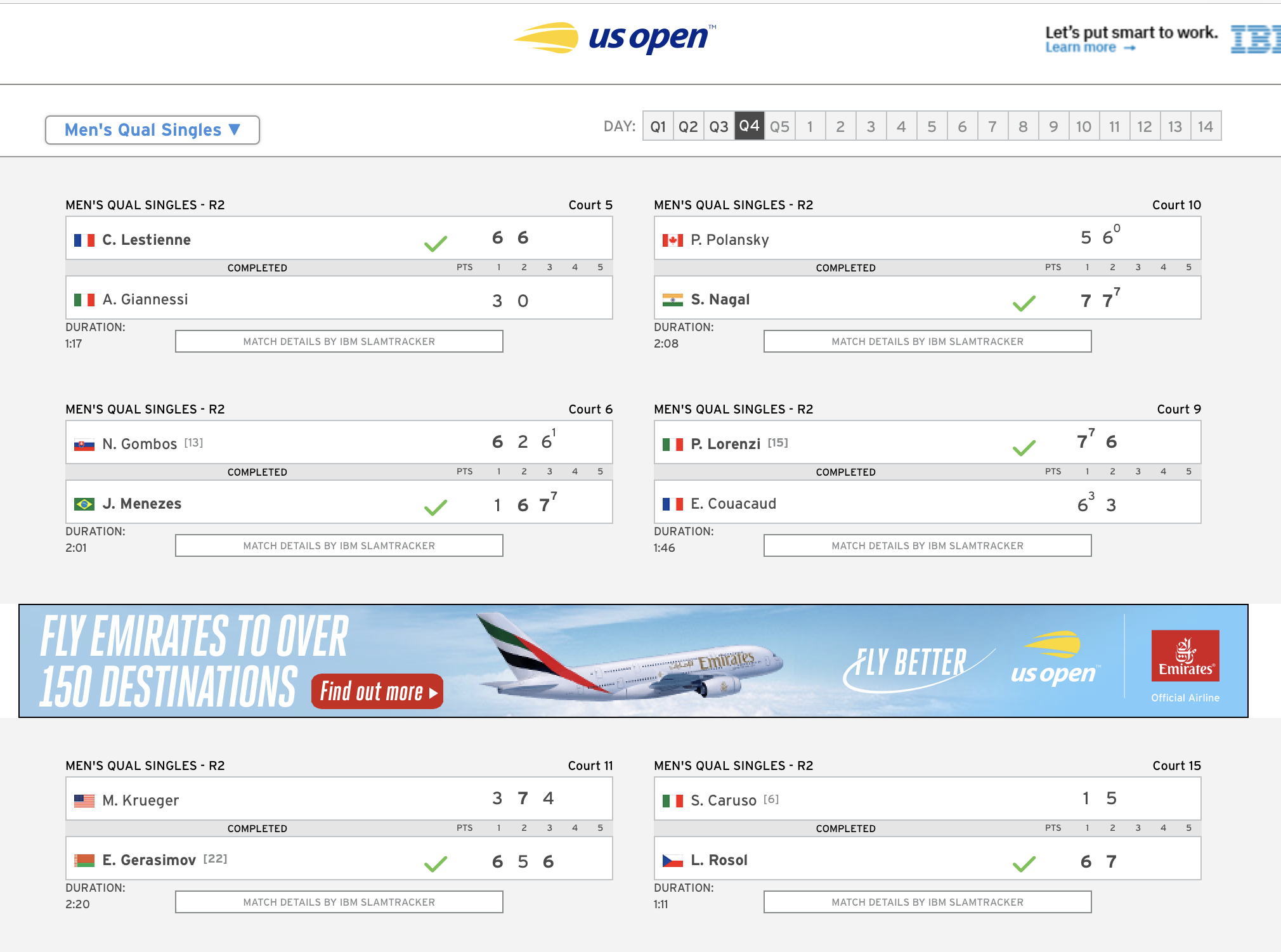Click E. Gerasimov player name
1281x952 pixels.
[149, 860]
